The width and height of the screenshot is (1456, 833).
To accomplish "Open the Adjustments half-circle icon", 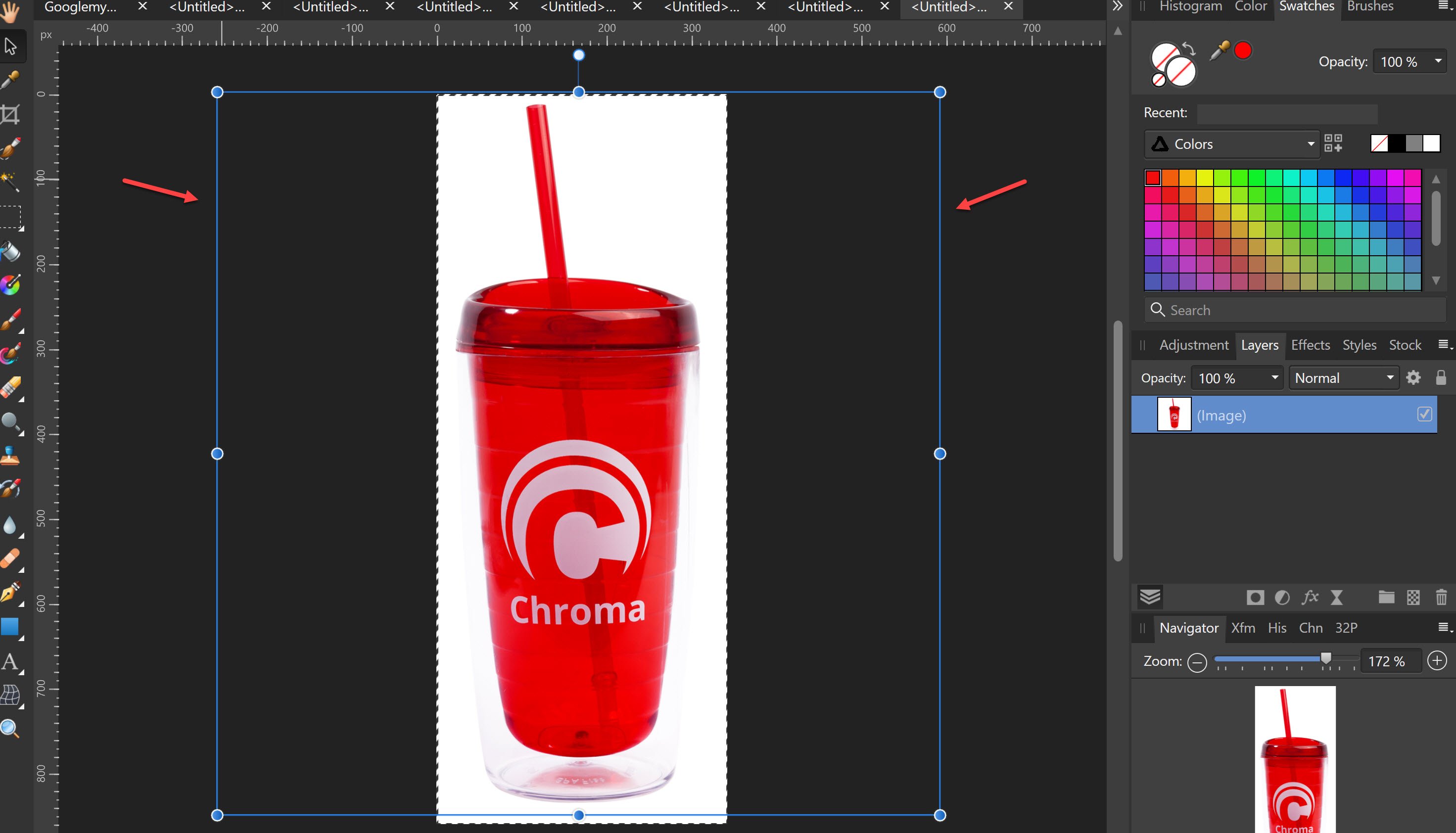I will coord(1282,598).
